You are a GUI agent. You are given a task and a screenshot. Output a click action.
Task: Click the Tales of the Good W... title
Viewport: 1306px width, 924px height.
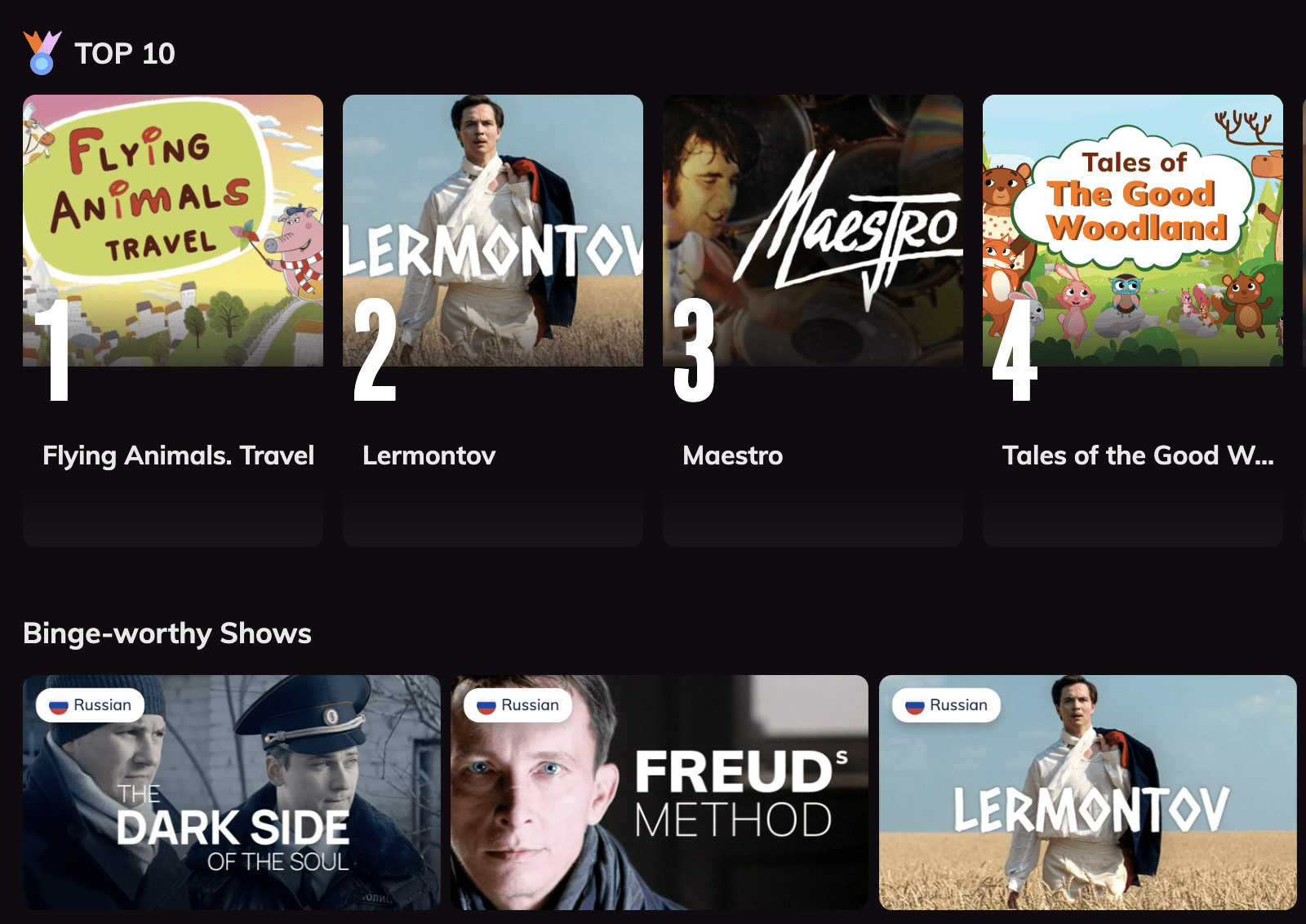[1138, 455]
